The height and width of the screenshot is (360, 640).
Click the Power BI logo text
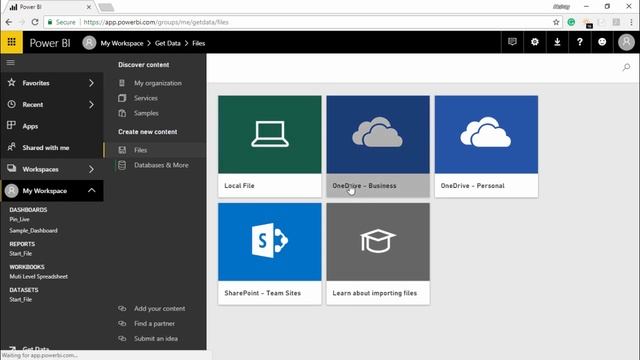click(x=50, y=43)
